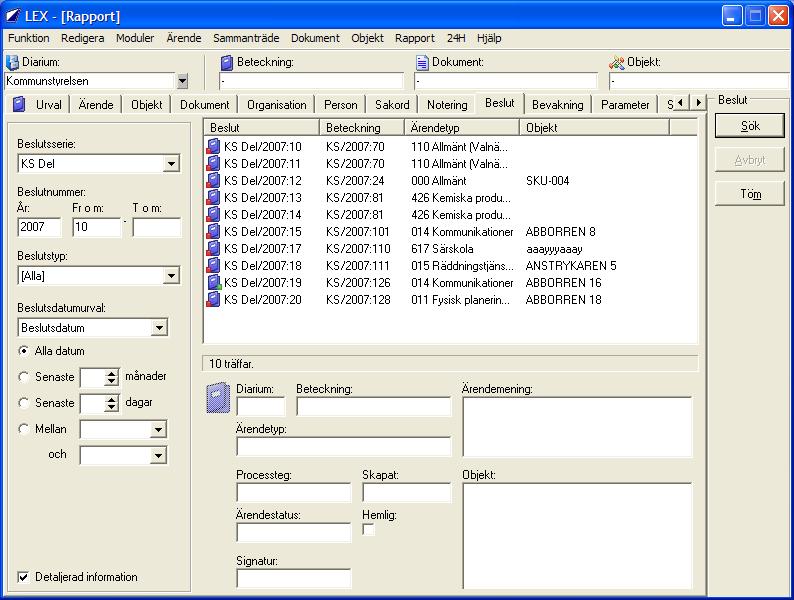Screen dimensions: 794x600
Task: Click the Dokument page icon
Action: tap(422, 62)
